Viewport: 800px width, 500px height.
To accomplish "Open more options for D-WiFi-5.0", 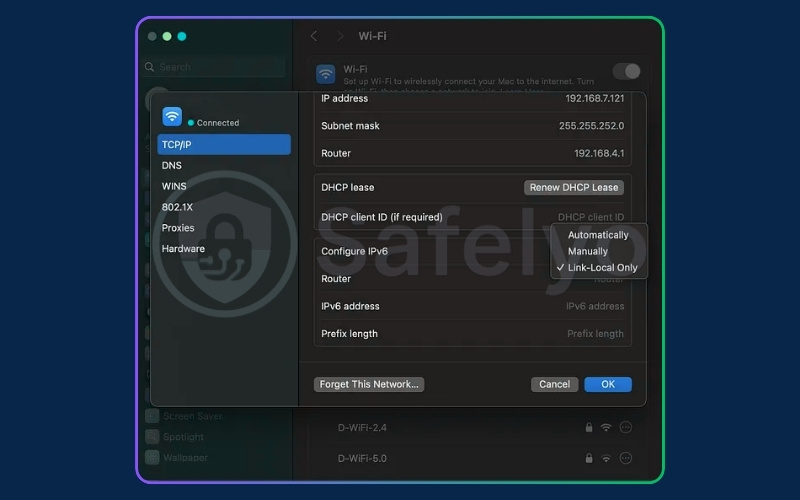I will click(626, 459).
